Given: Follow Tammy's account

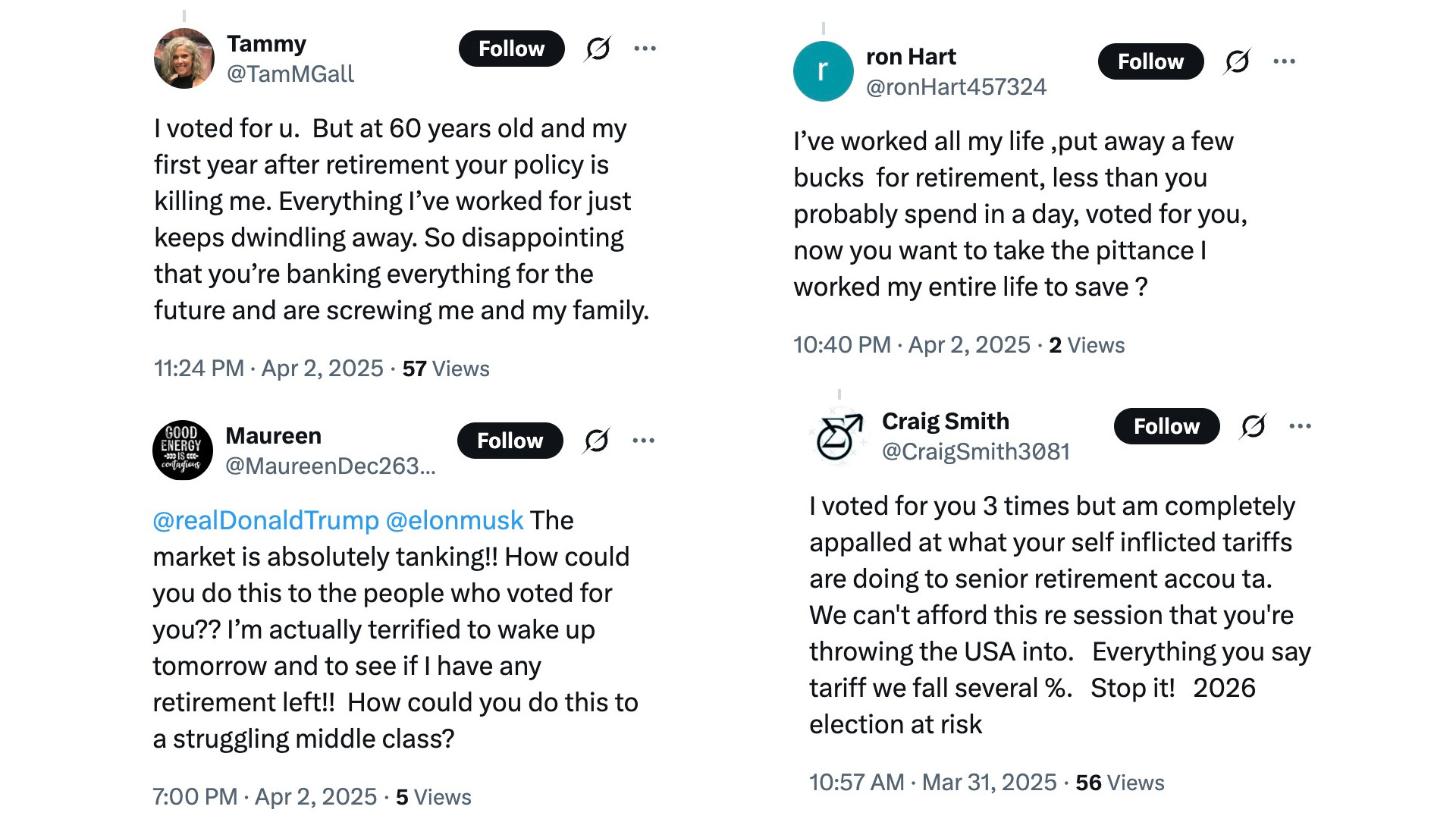Looking at the screenshot, I should tap(512, 49).
